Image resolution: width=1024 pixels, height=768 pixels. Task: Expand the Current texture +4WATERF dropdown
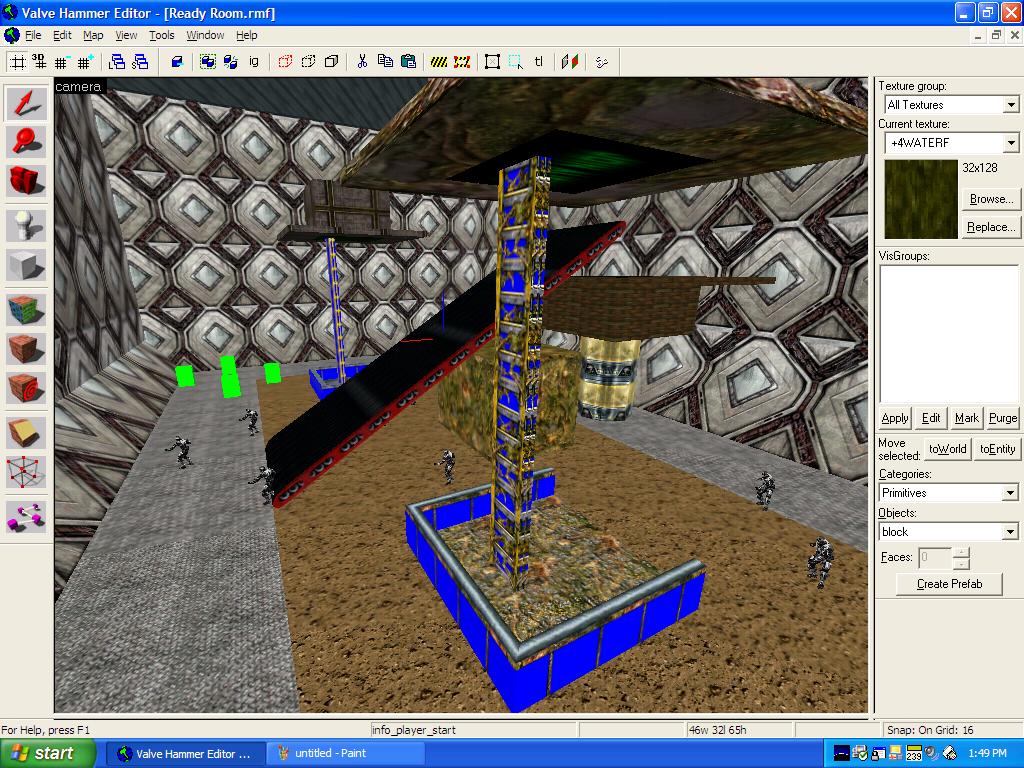coord(1011,142)
